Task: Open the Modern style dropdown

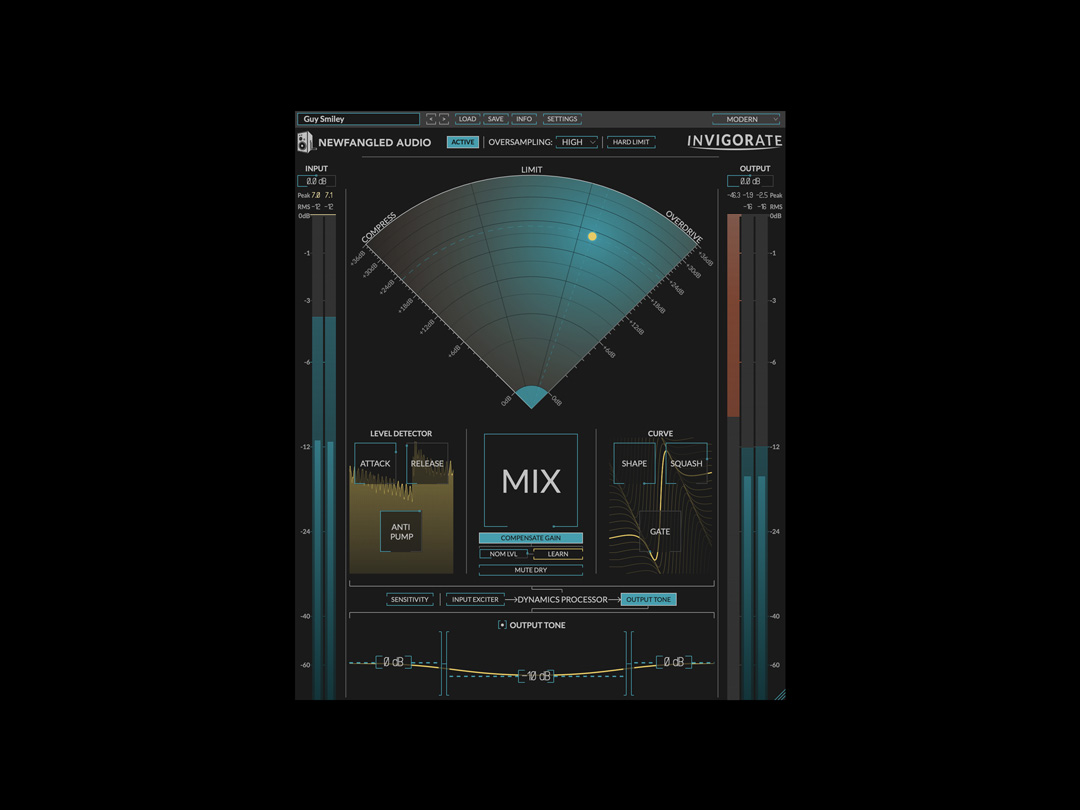Action: (746, 119)
